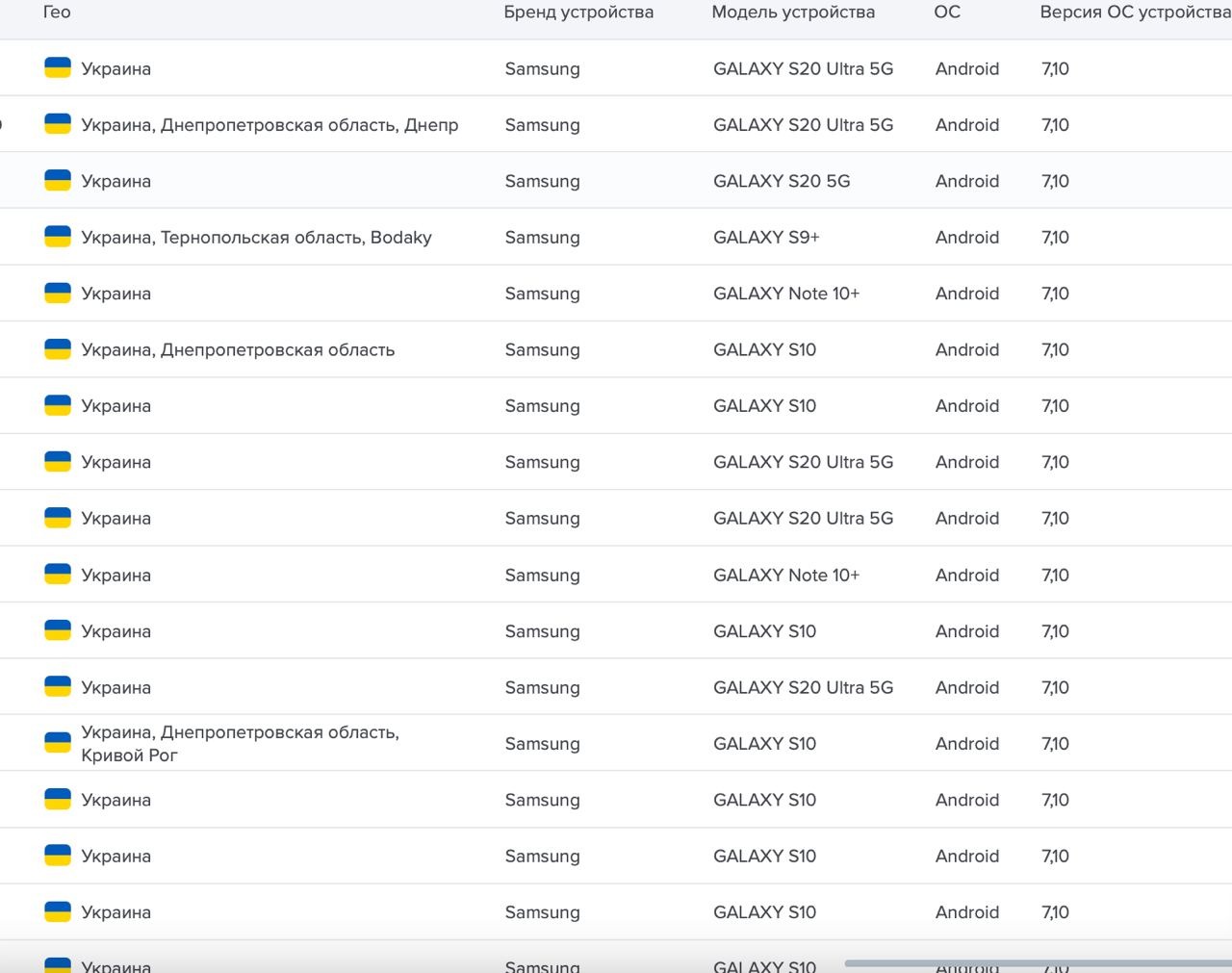Viewport: 1232px width, 973px height.
Task: Click the GALAXY S9+ model cell
Action: click(766, 238)
